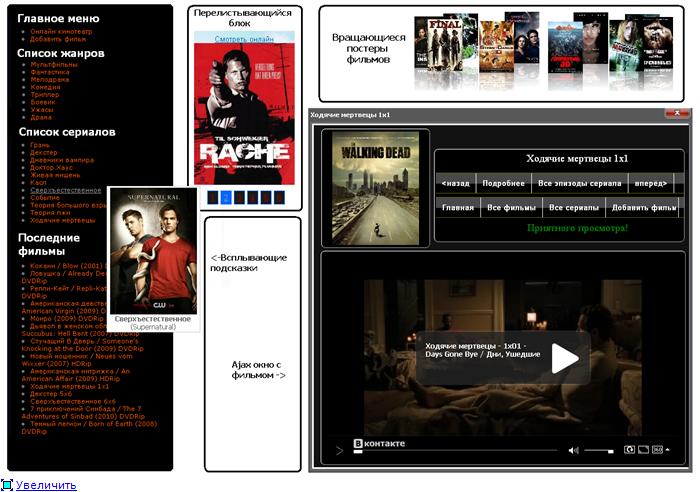This screenshot has width=700, height=492.
Task: Open Американская интрижка / An American Affair link
Action: (76, 375)
